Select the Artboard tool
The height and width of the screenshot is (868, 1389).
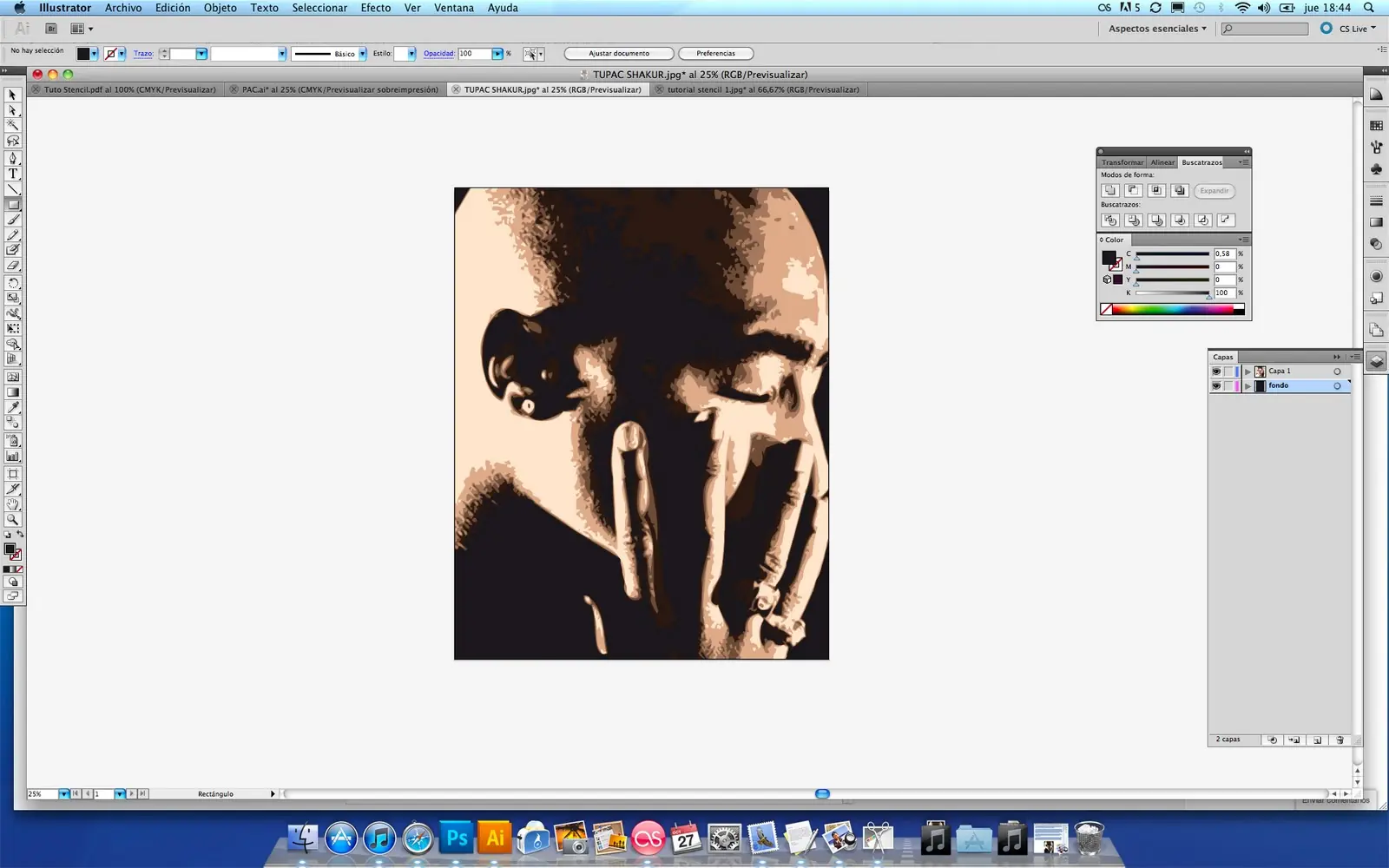click(12, 474)
